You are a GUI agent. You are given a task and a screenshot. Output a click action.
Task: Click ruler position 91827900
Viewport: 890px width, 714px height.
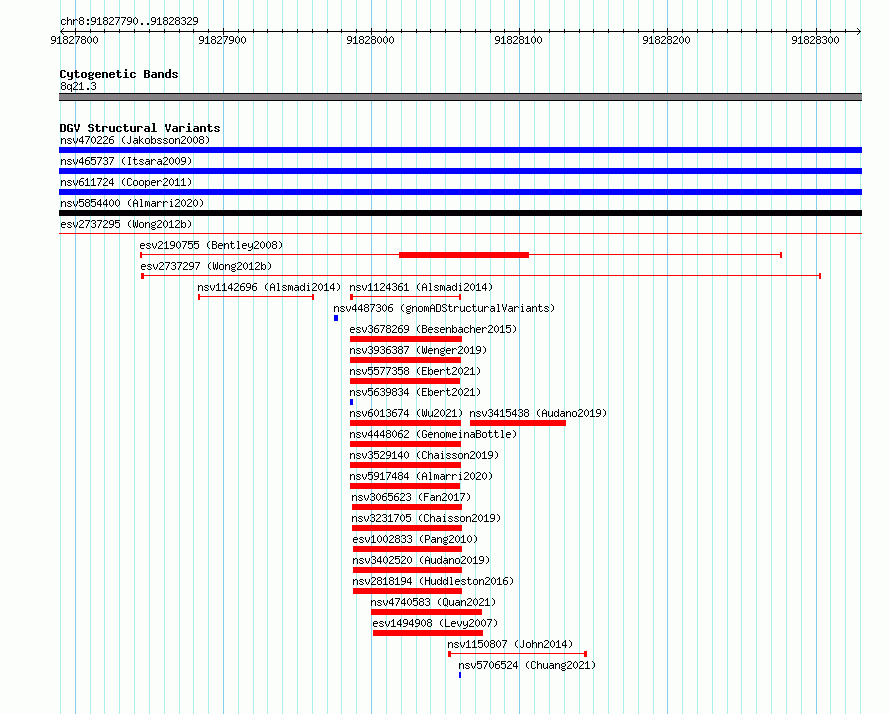pyautogui.click(x=222, y=40)
